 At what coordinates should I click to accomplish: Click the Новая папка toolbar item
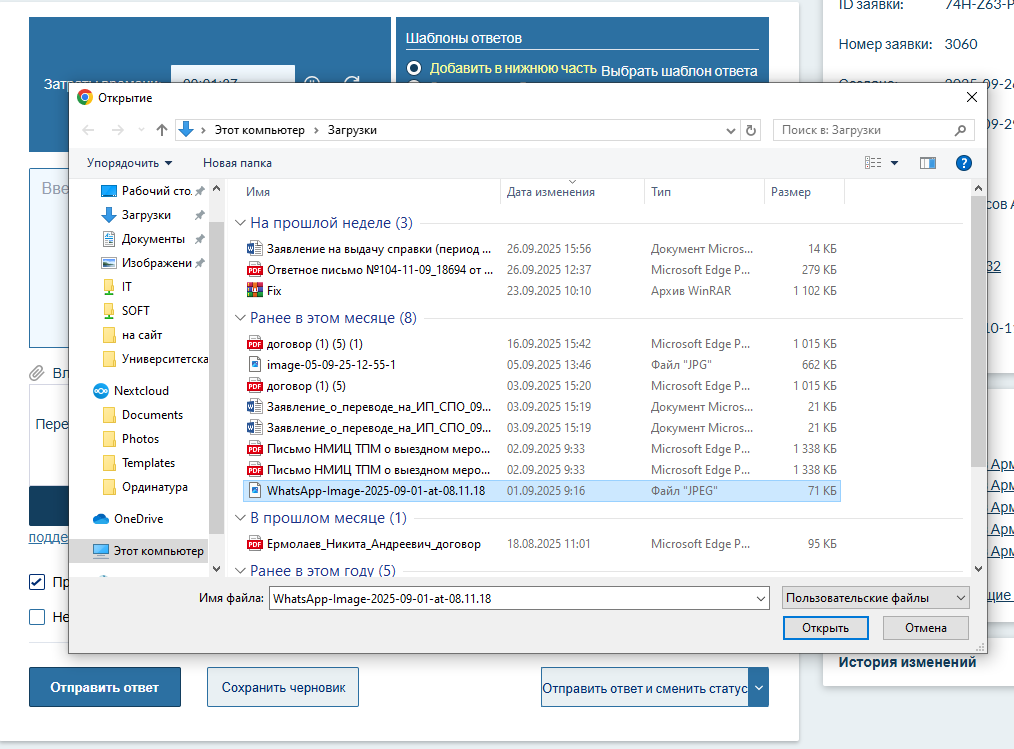click(x=237, y=163)
